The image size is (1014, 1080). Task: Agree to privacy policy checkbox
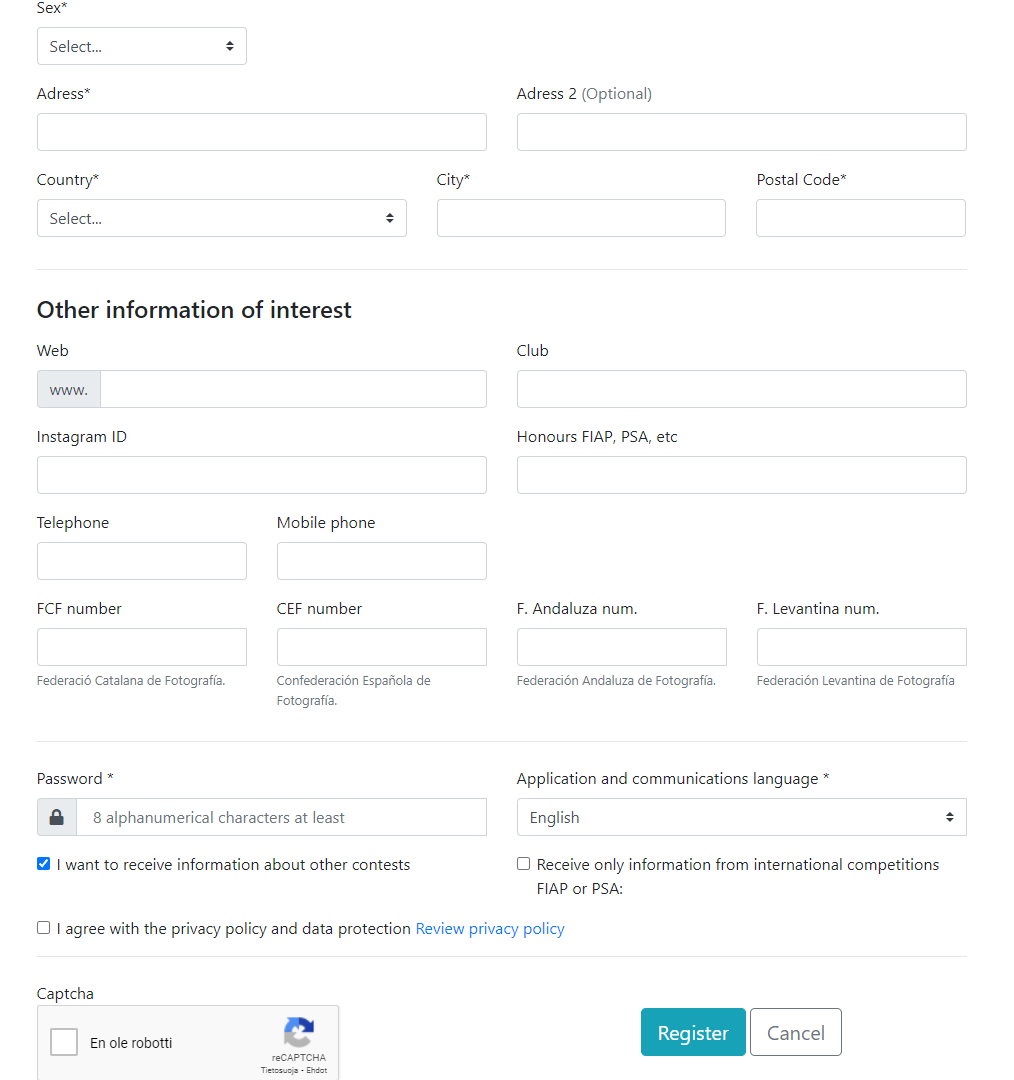click(43, 928)
